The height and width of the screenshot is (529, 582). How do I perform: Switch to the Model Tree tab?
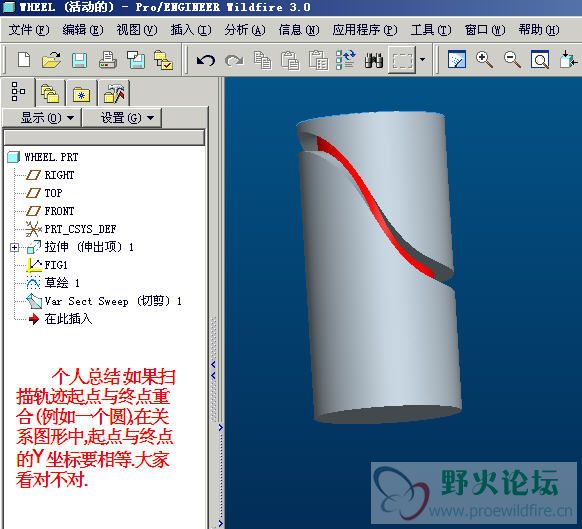[x=18, y=92]
